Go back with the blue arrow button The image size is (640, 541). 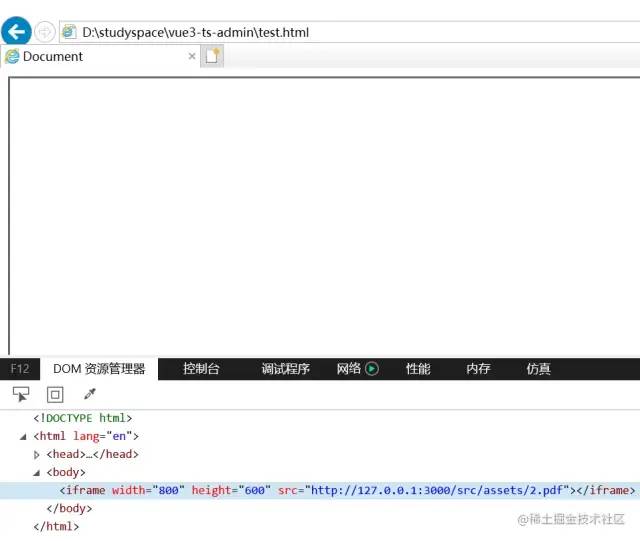[16, 31]
